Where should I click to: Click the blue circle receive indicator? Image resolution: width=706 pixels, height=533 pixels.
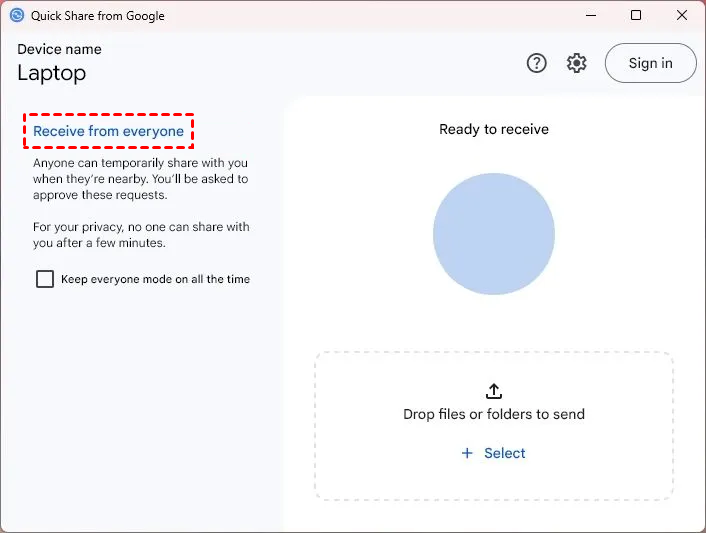coord(494,234)
